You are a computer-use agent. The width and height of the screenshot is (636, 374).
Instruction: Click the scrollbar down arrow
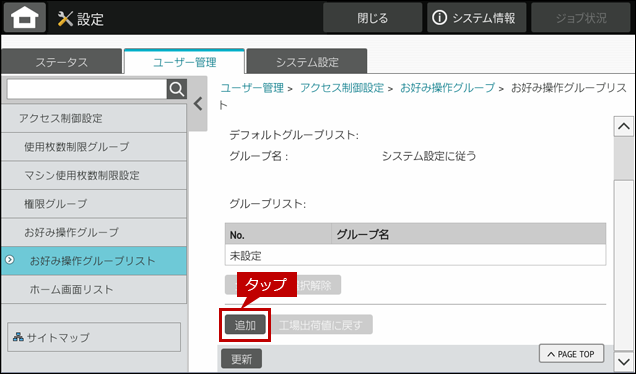623,361
